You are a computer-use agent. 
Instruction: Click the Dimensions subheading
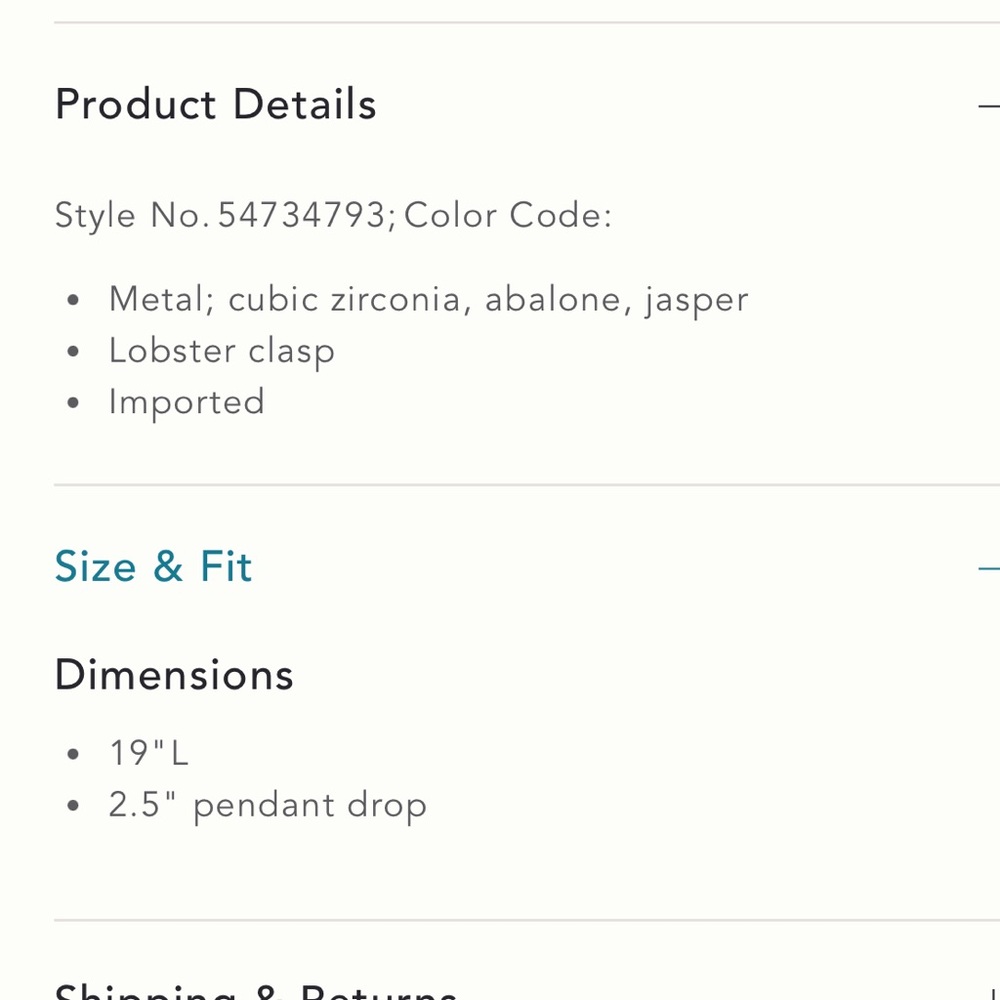[x=173, y=675]
